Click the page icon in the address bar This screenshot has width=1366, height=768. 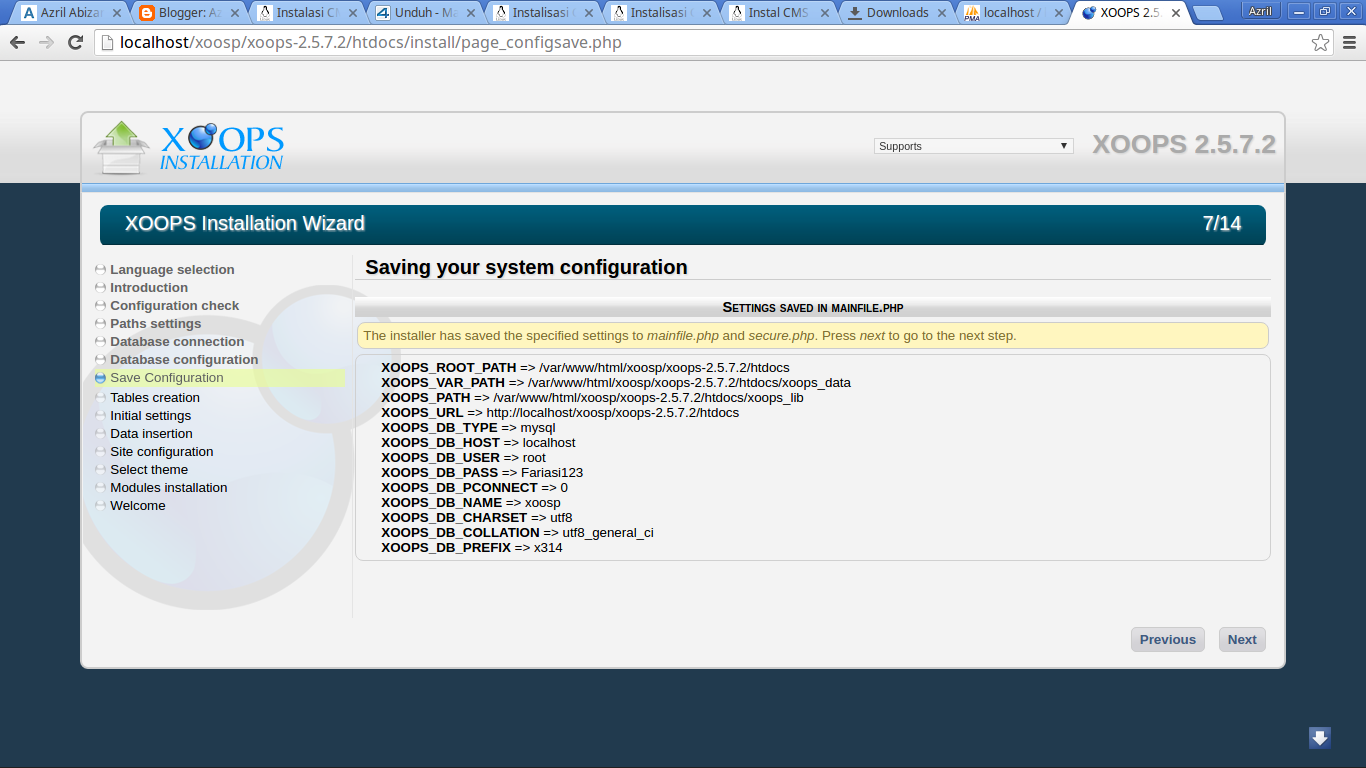[107, 43]
